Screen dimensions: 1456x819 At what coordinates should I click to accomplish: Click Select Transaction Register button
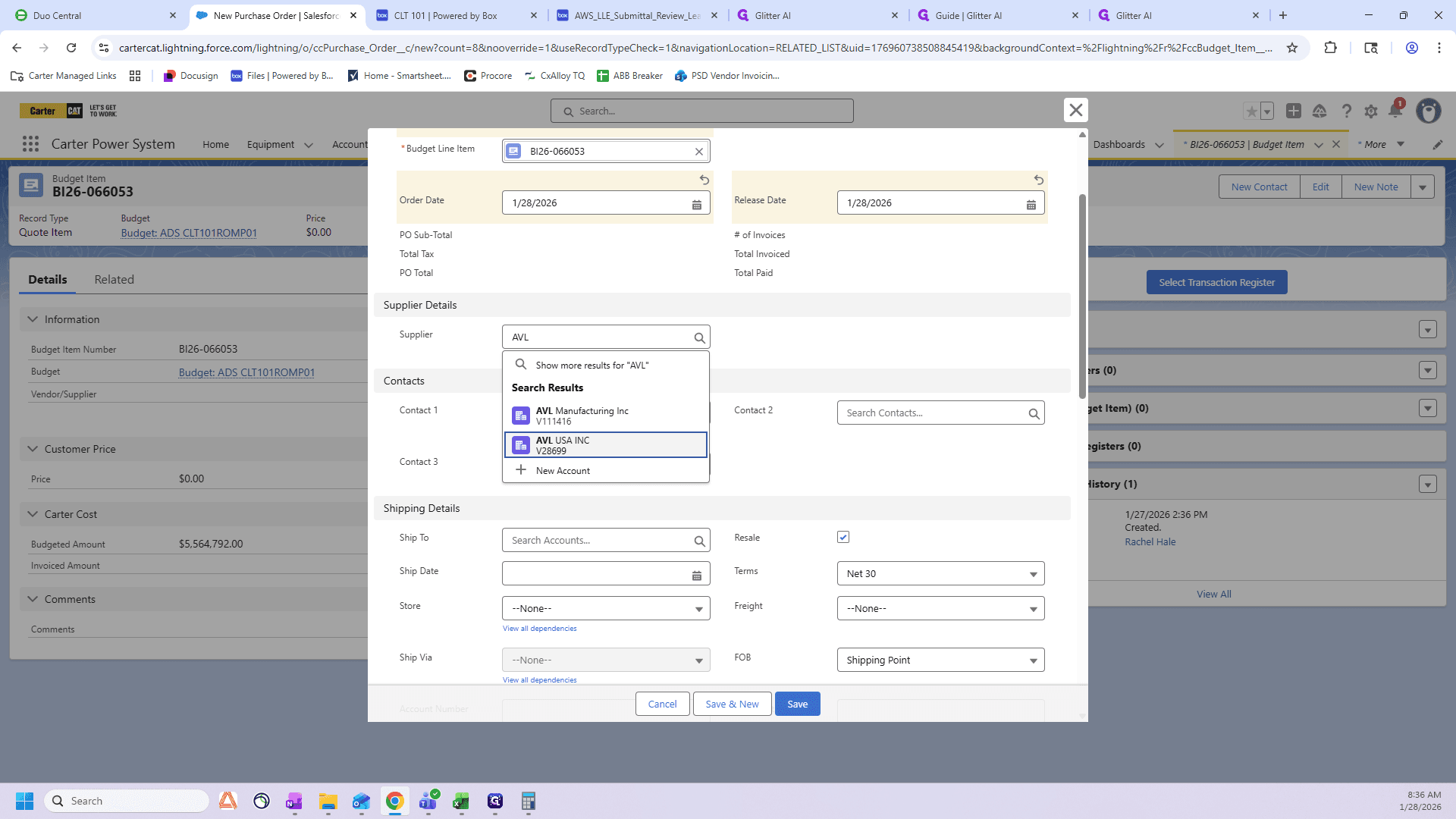tap(1216, 282)
